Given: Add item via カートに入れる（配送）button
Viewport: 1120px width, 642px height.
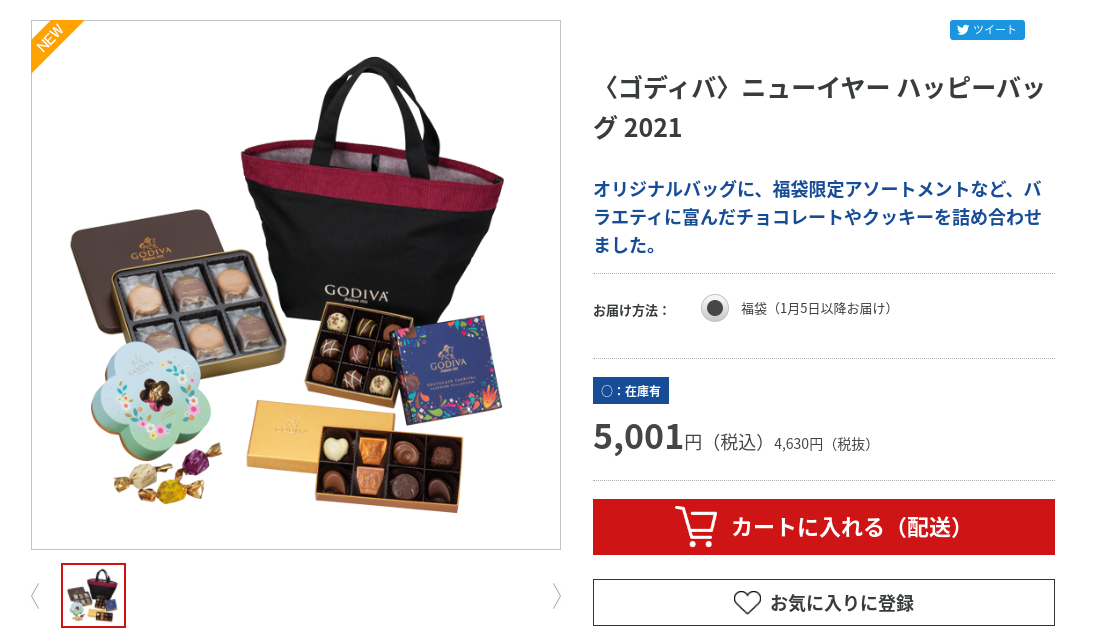Looking at the screenshot, I should (x=824, y=527).
